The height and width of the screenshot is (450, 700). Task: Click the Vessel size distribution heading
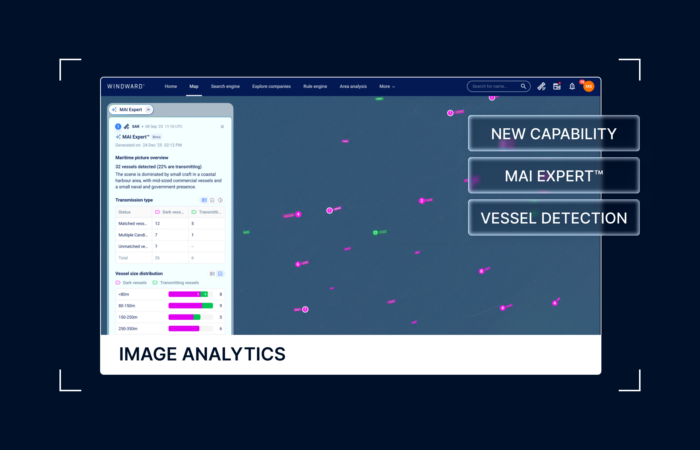tap(139, 274)
